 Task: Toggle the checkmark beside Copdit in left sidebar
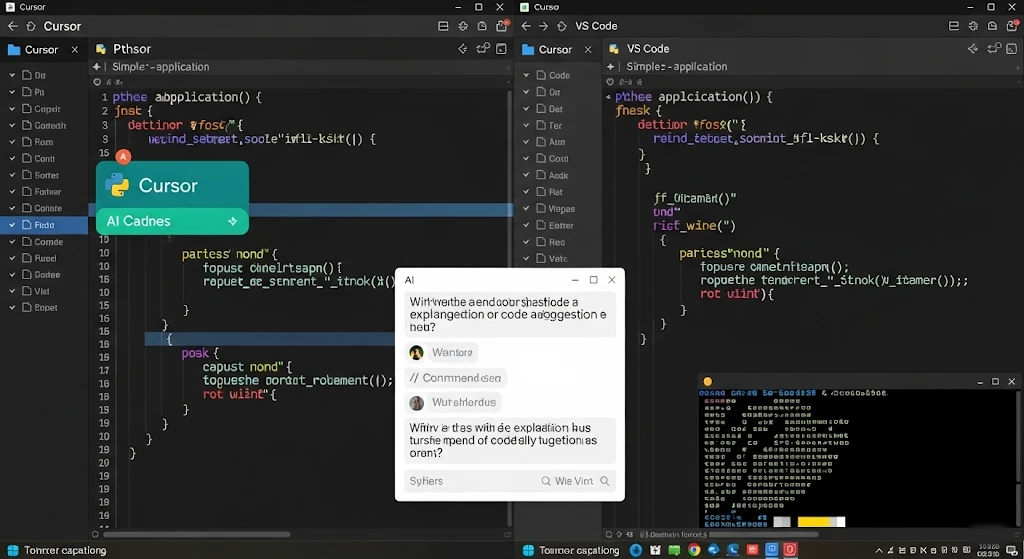coord(13,109)
